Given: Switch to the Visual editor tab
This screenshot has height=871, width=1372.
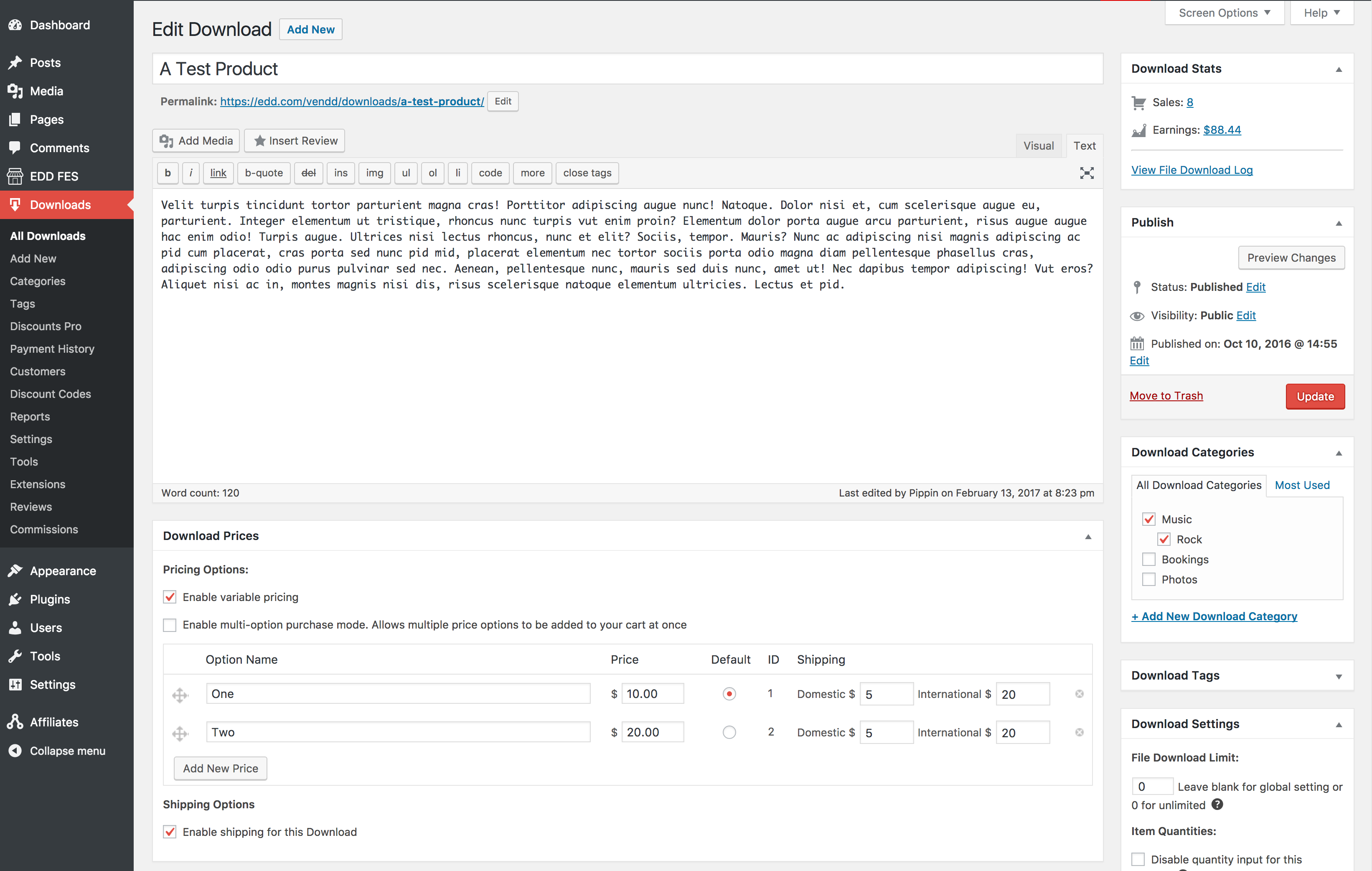Looking at the screenshot, I should tap(1038, 146).
